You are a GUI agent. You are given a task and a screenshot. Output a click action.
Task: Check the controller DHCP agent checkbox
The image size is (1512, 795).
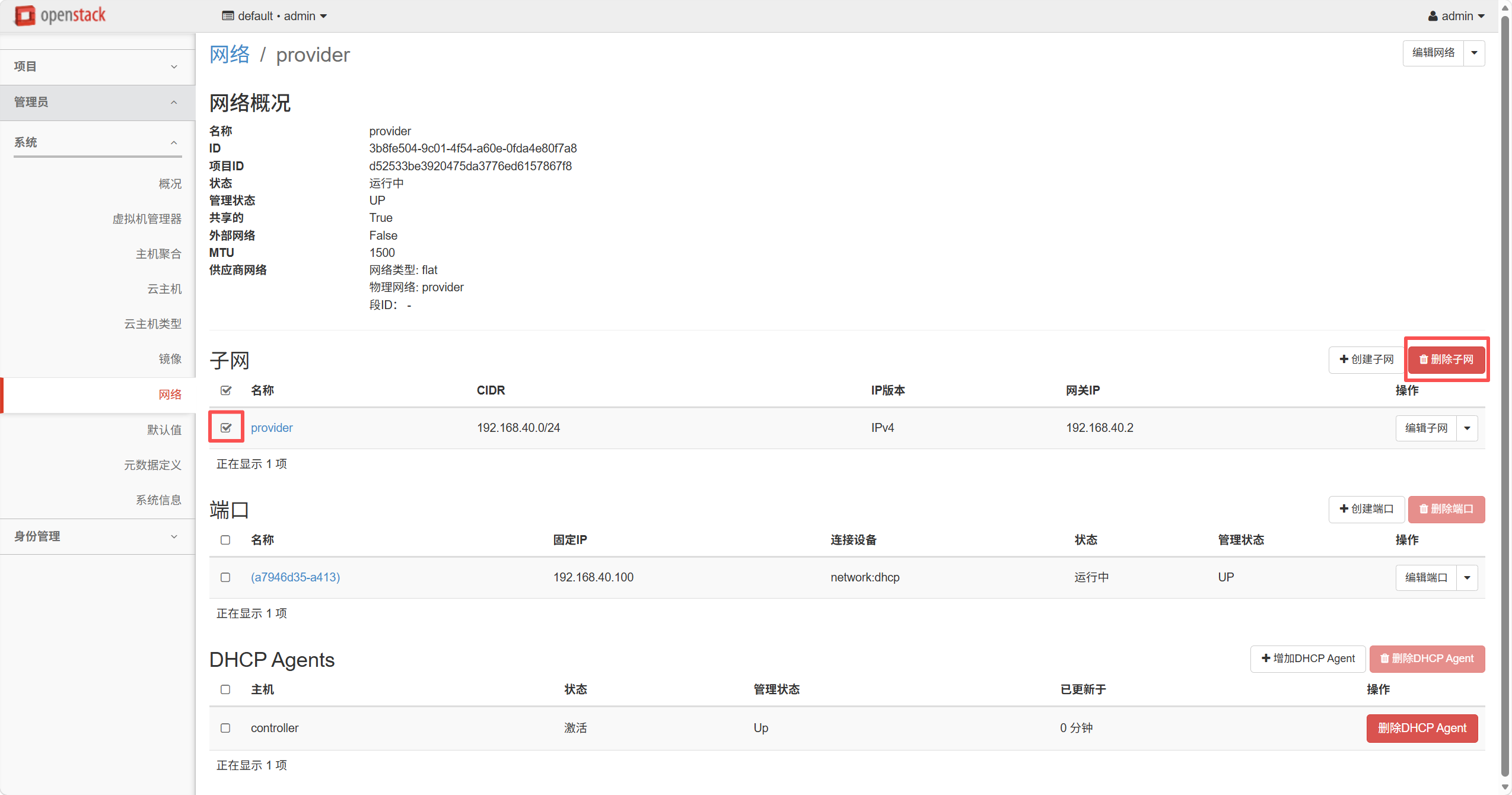pos(225,728)
